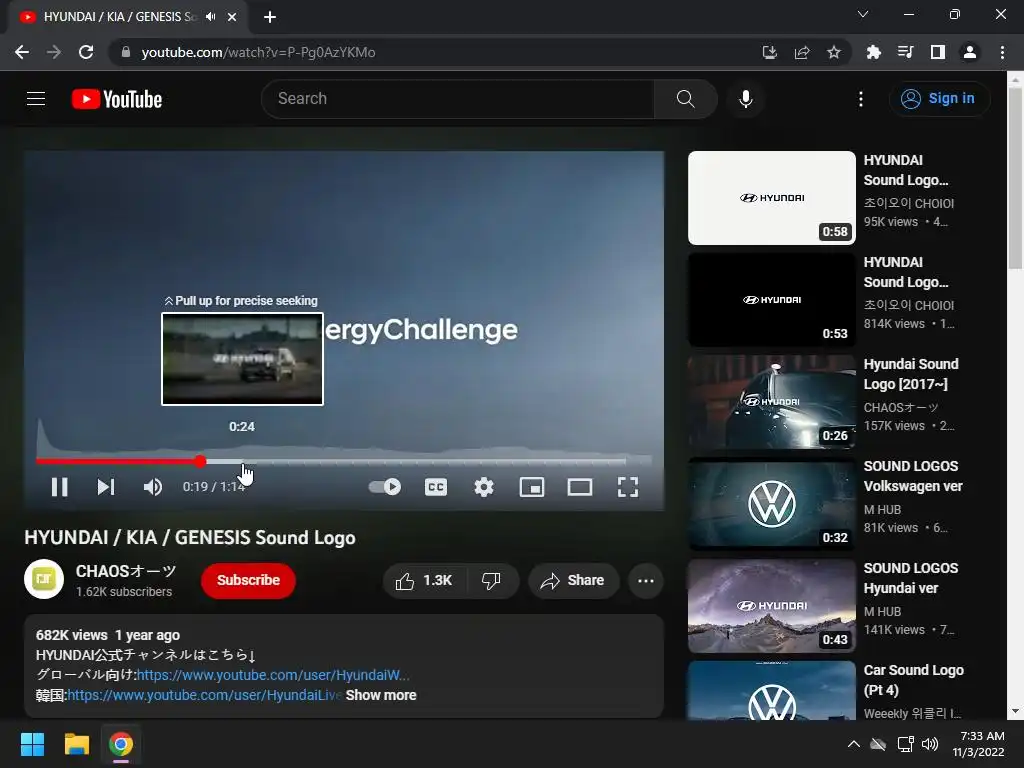Play Hyundai Sound Logo [2017~] video
The width and height of the screenshot is (1024, 768).
point(771,402)
